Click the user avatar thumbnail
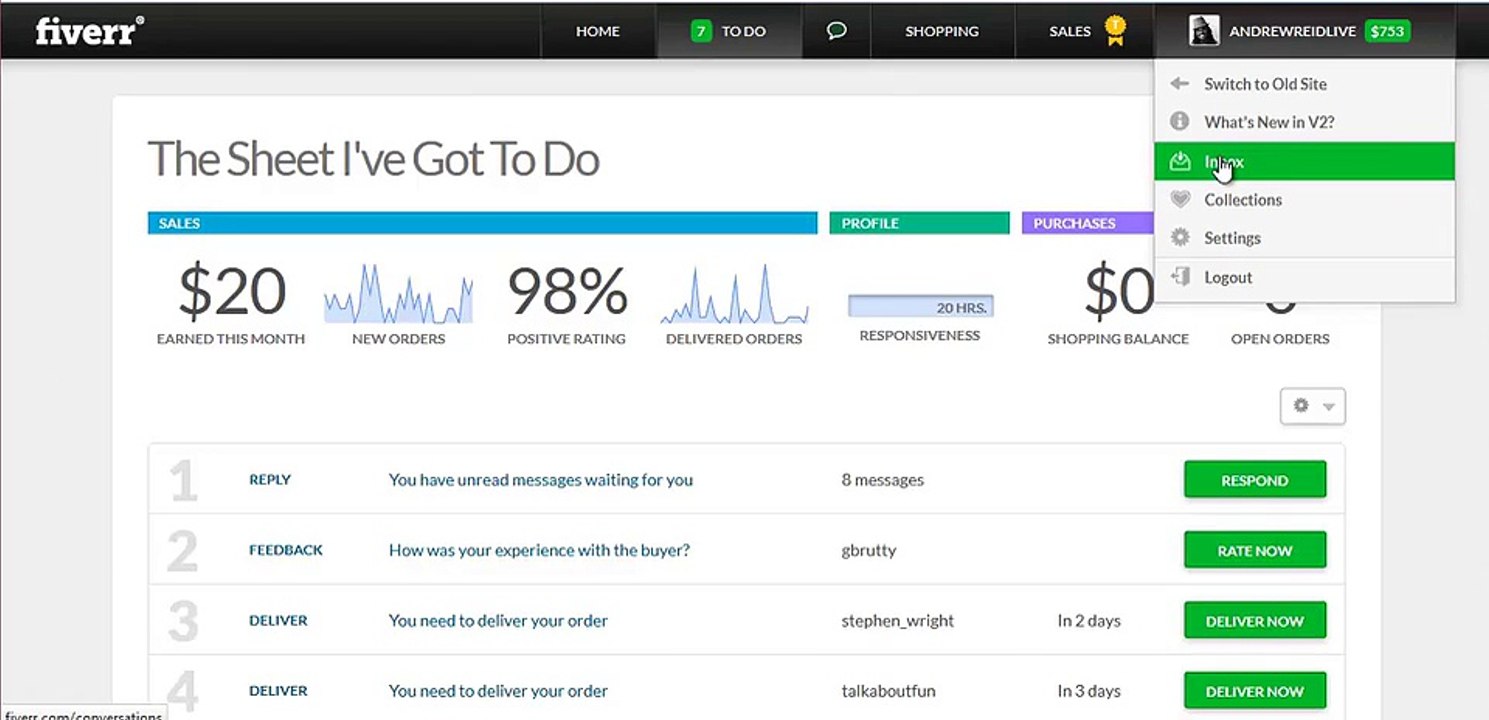The image size is (1489, 720). 1204,31
